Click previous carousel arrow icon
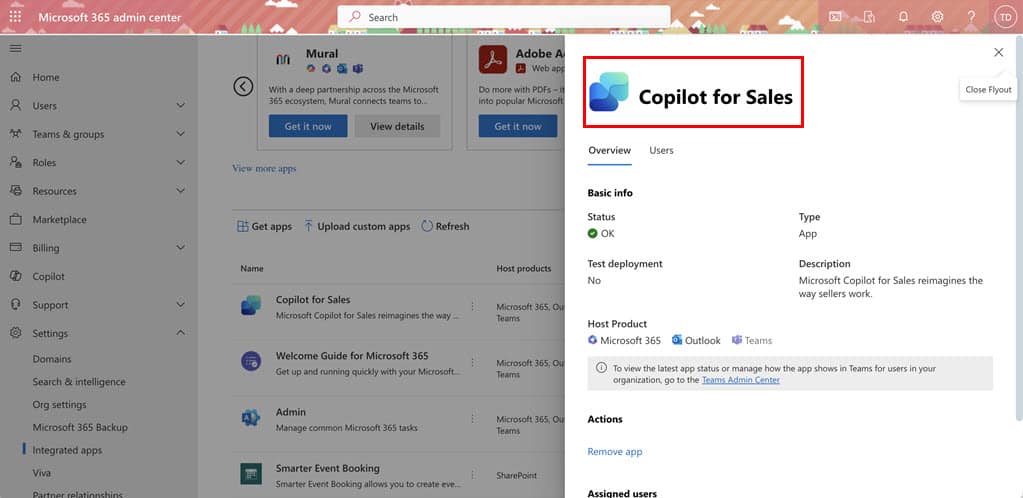This screenshot has width=1023, height=498. point(243,86)
